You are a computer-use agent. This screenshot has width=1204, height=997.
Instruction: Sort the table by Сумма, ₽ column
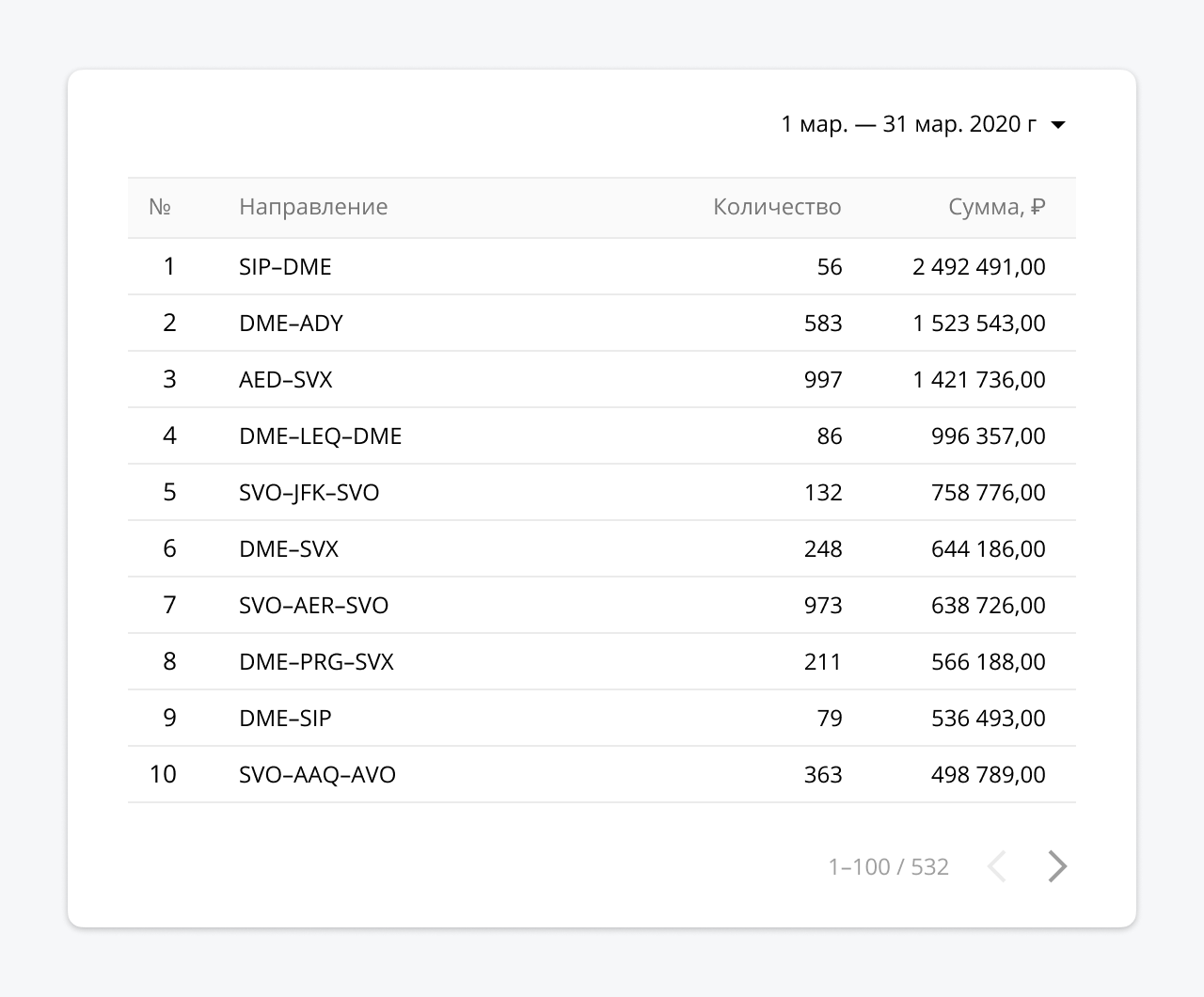(x=997, y=207)
